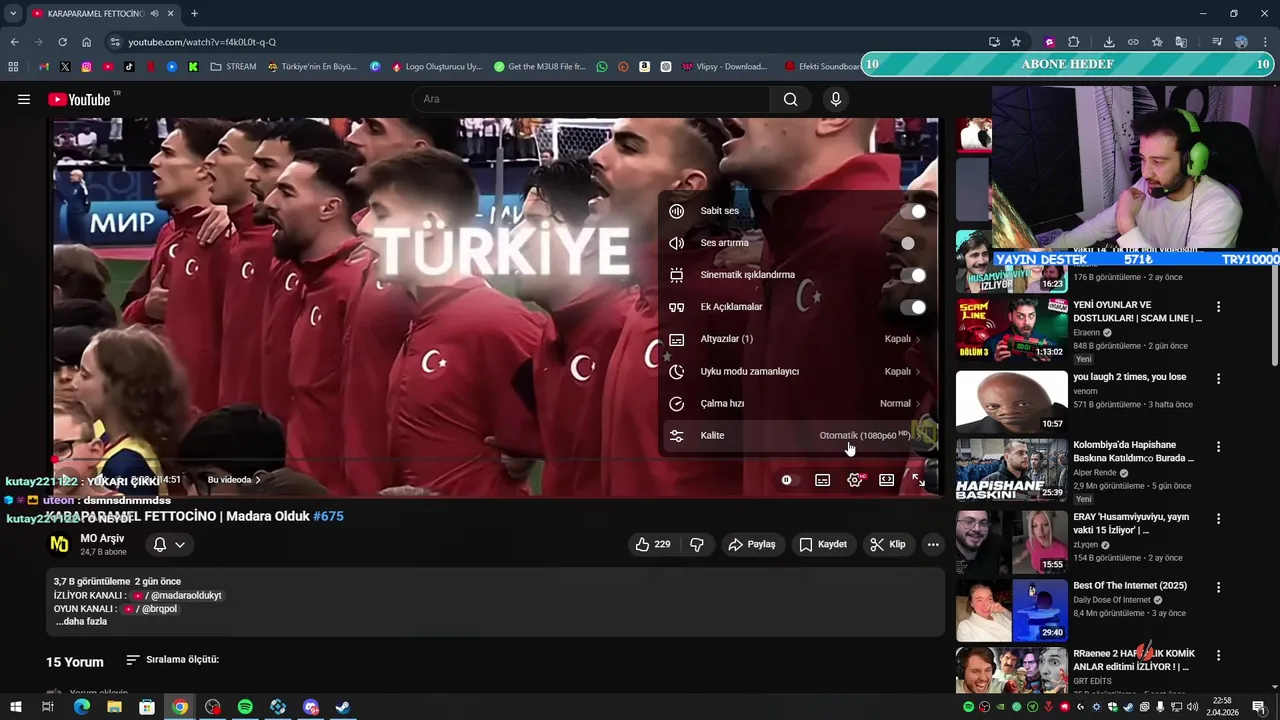
Task: Go back in Chrome
Action: click(14, 42)
